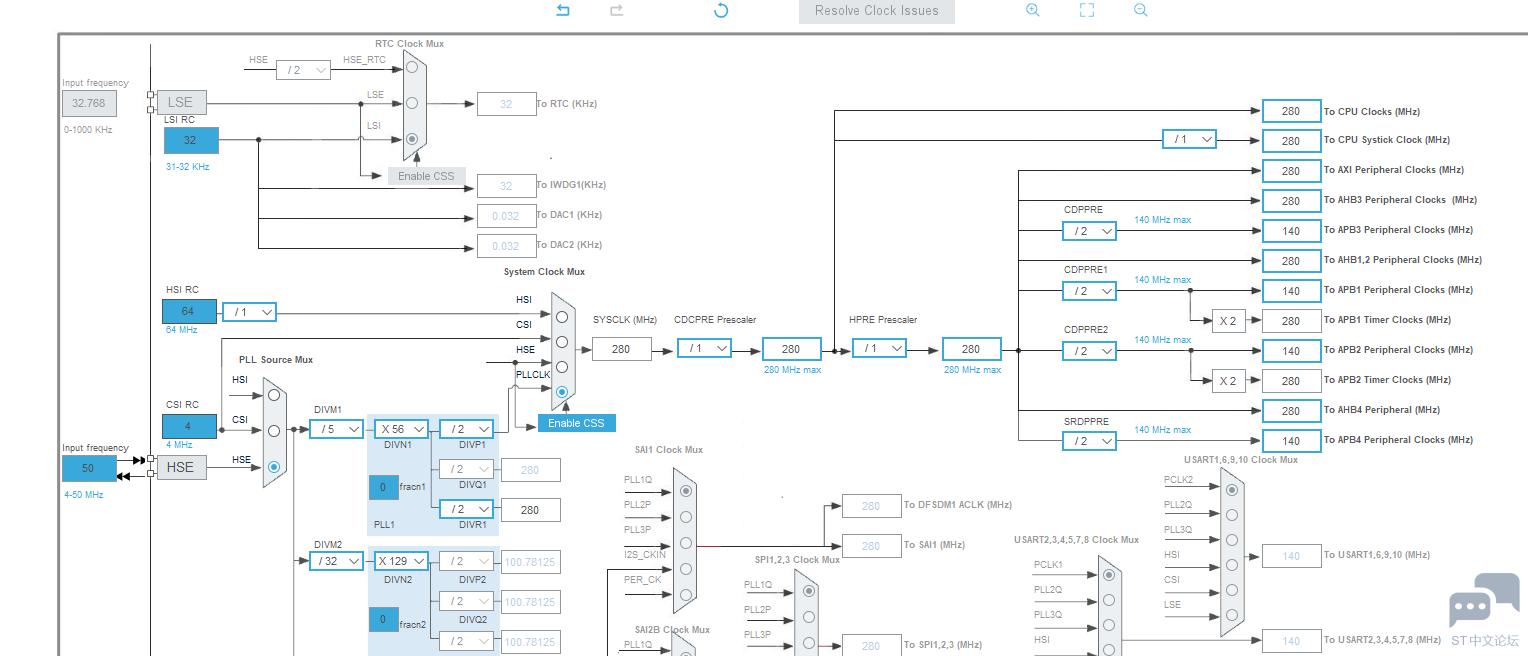The height and width of the screenshot is (656, 1528).
Task: Select HSI in the System Clock Mux
Action: pyautogui.click(x=562, y=317)
